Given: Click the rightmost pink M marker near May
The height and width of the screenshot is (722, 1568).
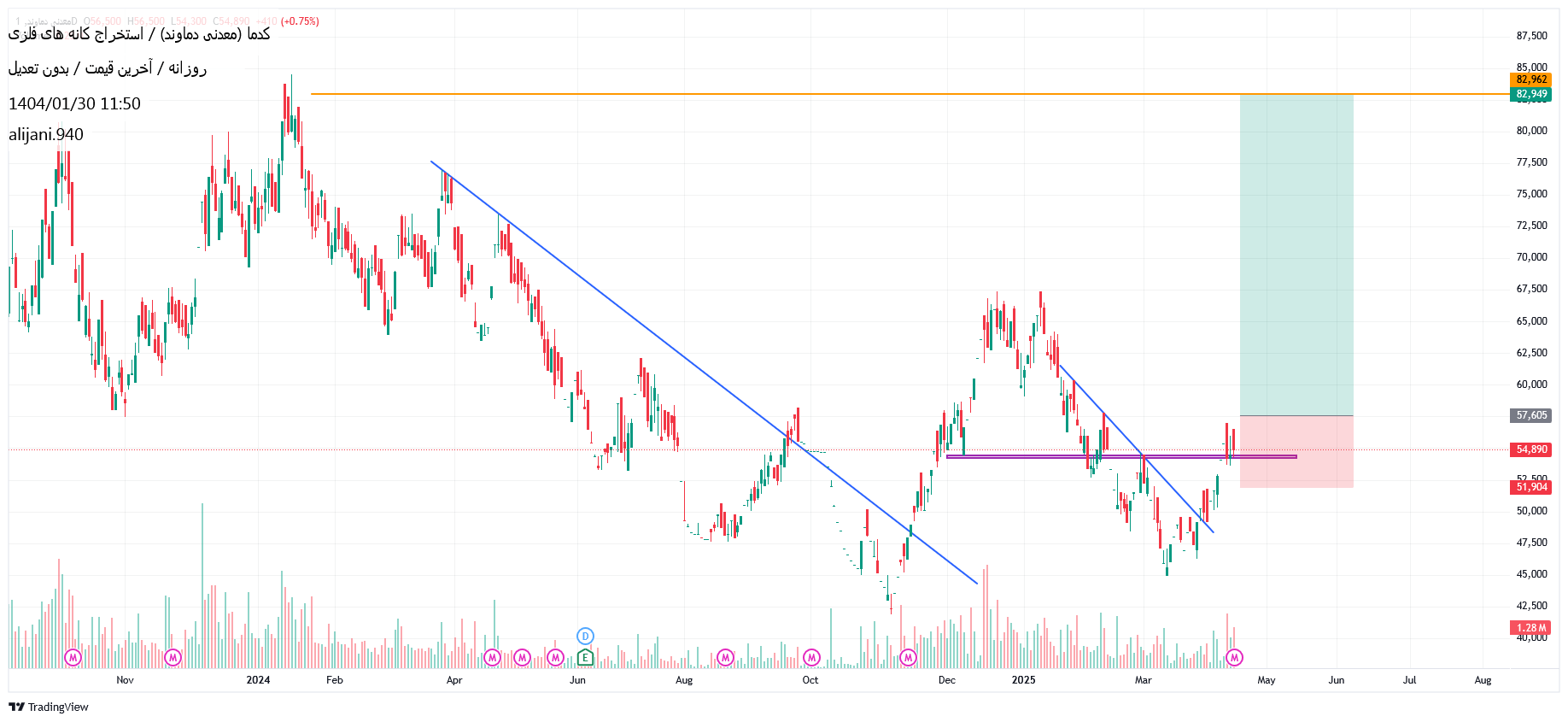Looking at the screenshot, I should click(x=1234, y=657).
